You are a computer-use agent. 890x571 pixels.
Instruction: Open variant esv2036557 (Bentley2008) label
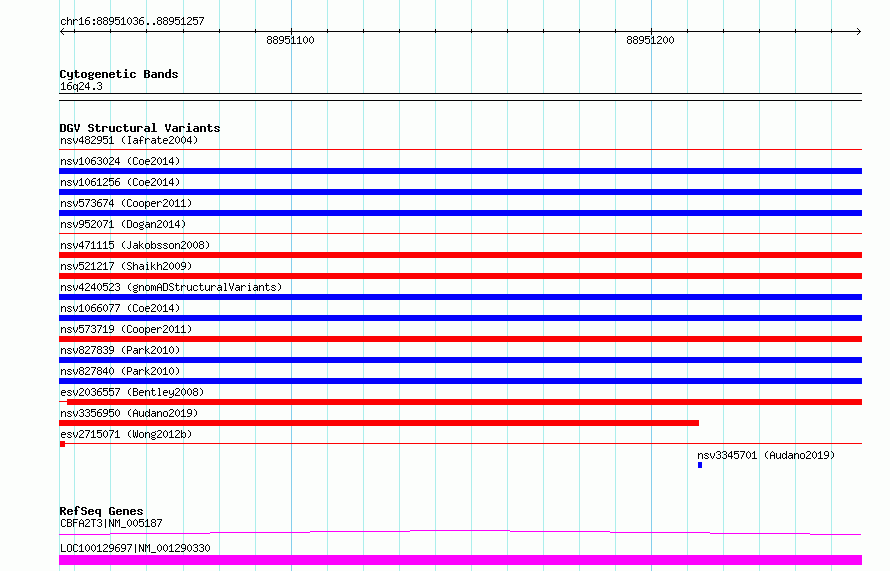[x=132, y=392]
